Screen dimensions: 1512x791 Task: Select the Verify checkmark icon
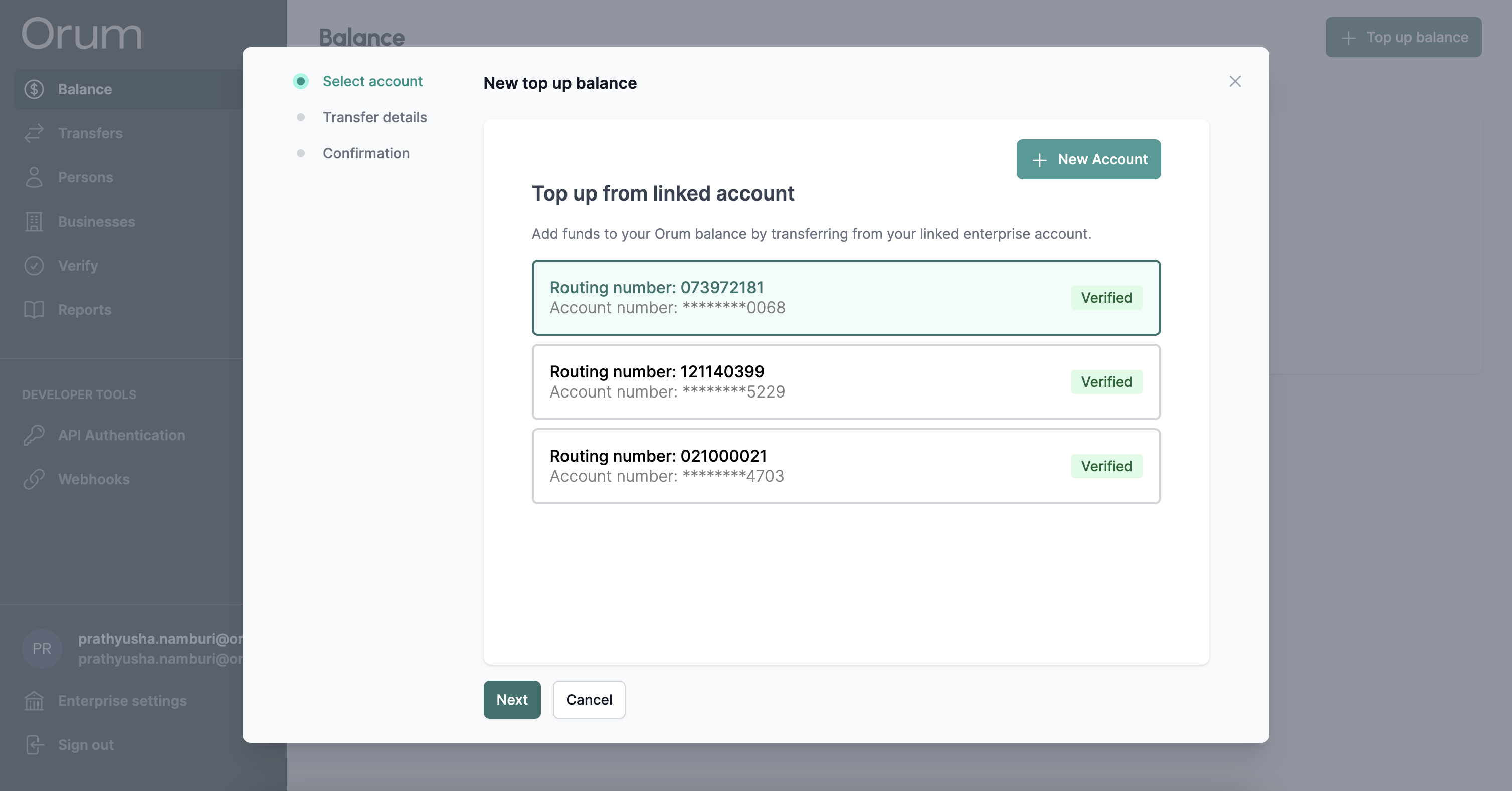[x=34, y=265]
